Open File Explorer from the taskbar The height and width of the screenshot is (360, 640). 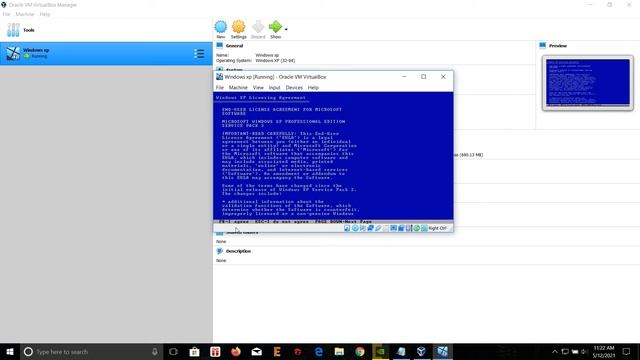tap(339, 351)
